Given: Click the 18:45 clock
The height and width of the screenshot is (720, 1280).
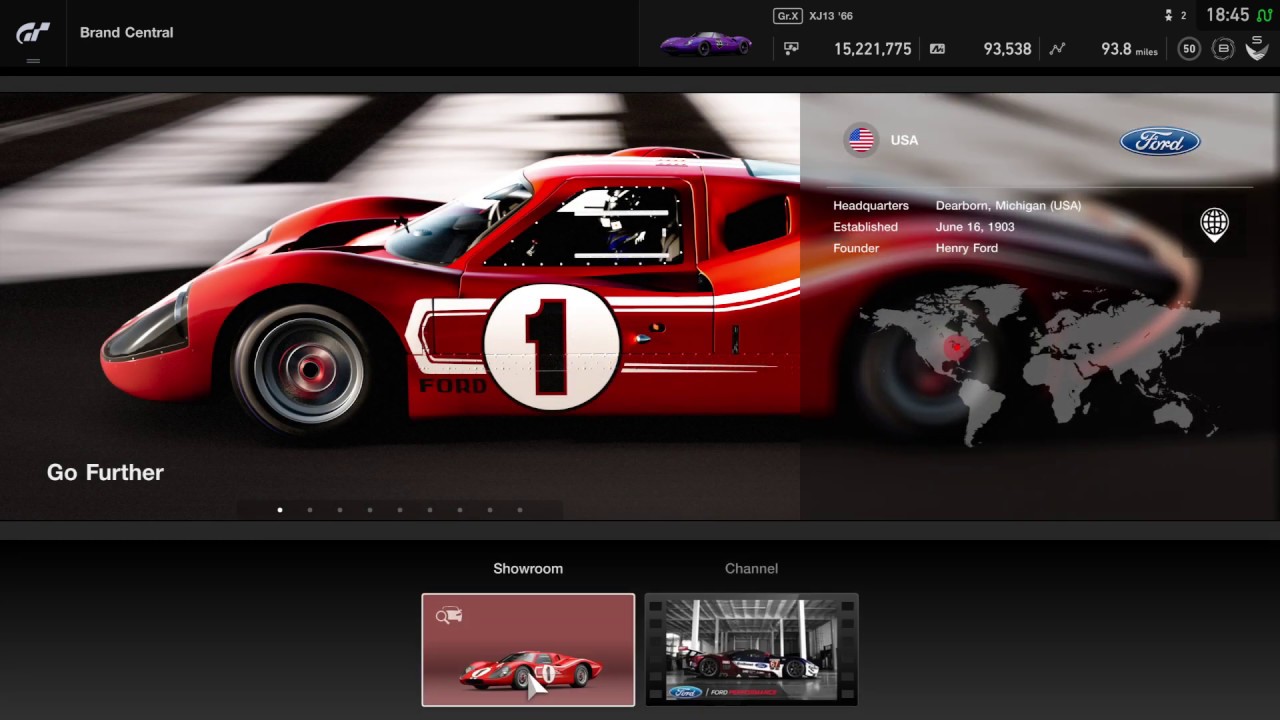Looking at the screenshot, I should pos(1227,15).
